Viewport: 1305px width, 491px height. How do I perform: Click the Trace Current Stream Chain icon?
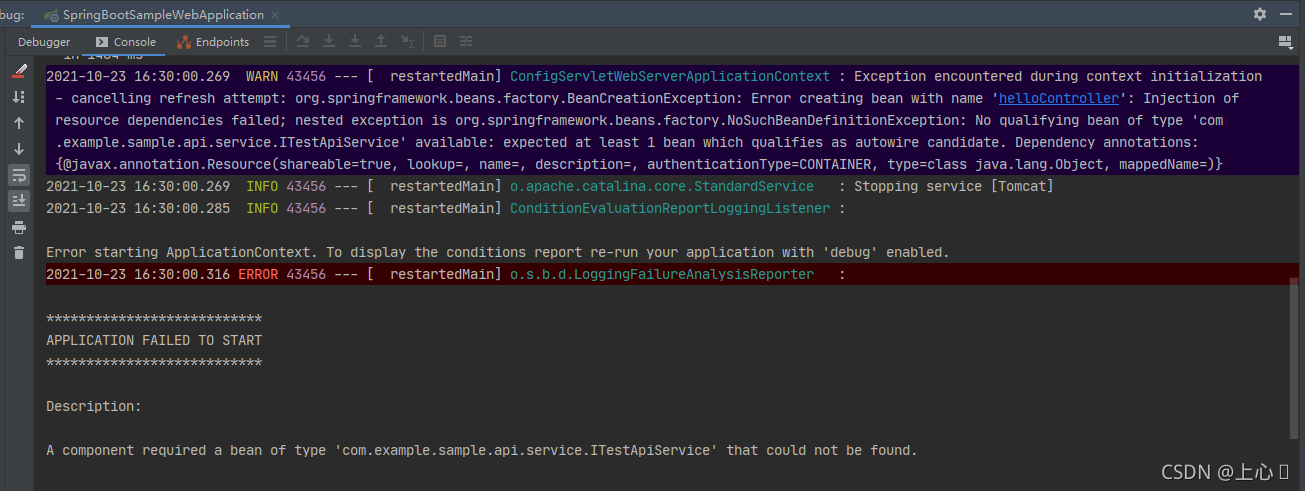(466, 41)
